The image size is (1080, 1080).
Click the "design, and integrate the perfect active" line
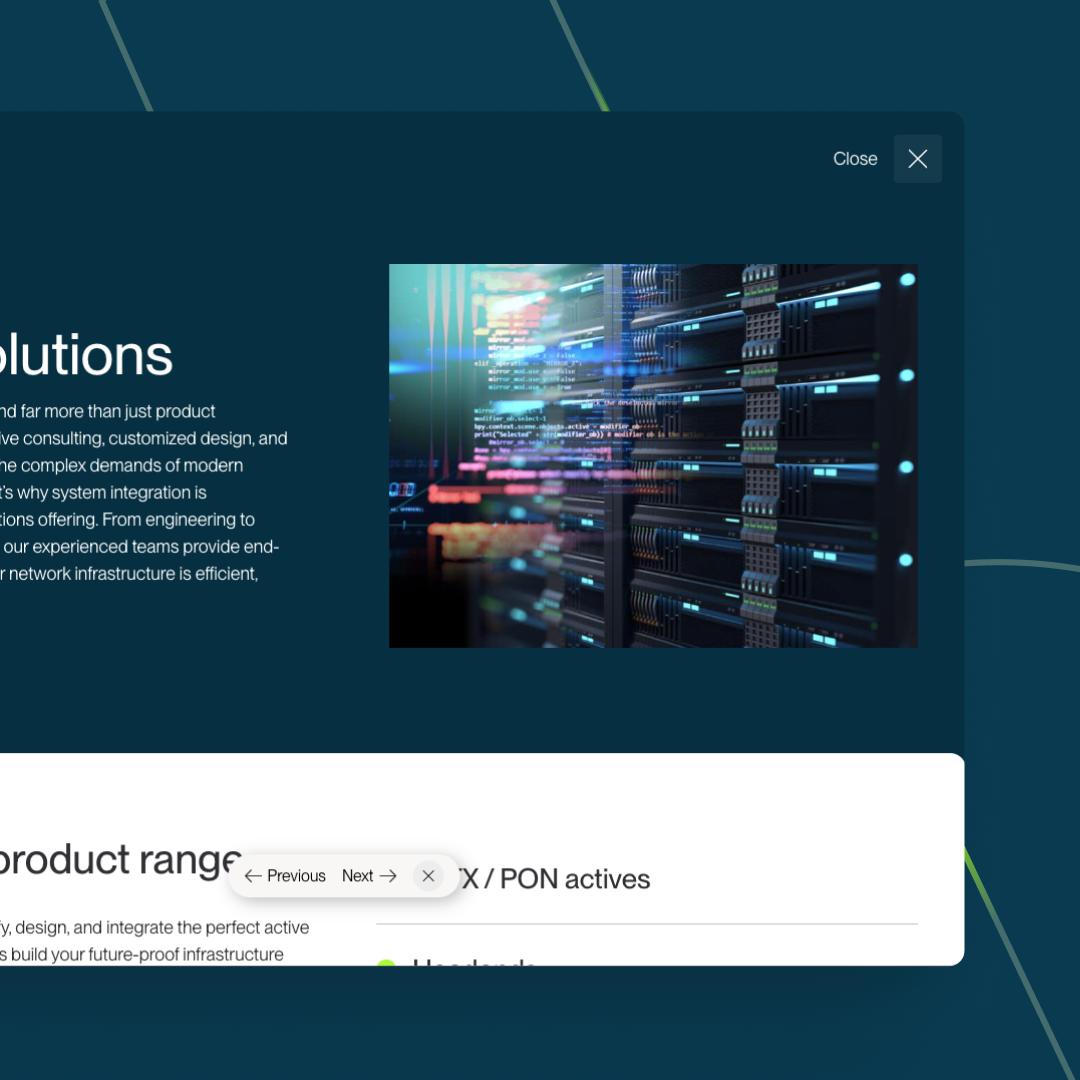(154, 927)
